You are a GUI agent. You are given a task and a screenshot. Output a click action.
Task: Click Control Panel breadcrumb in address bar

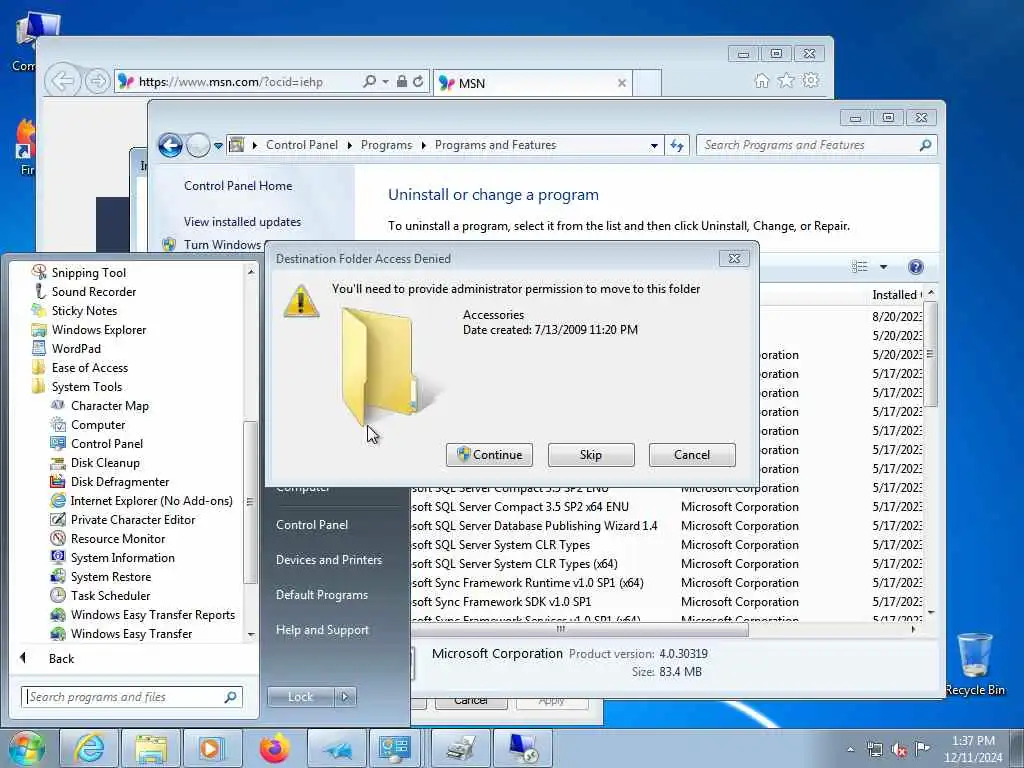click(302, 145)
